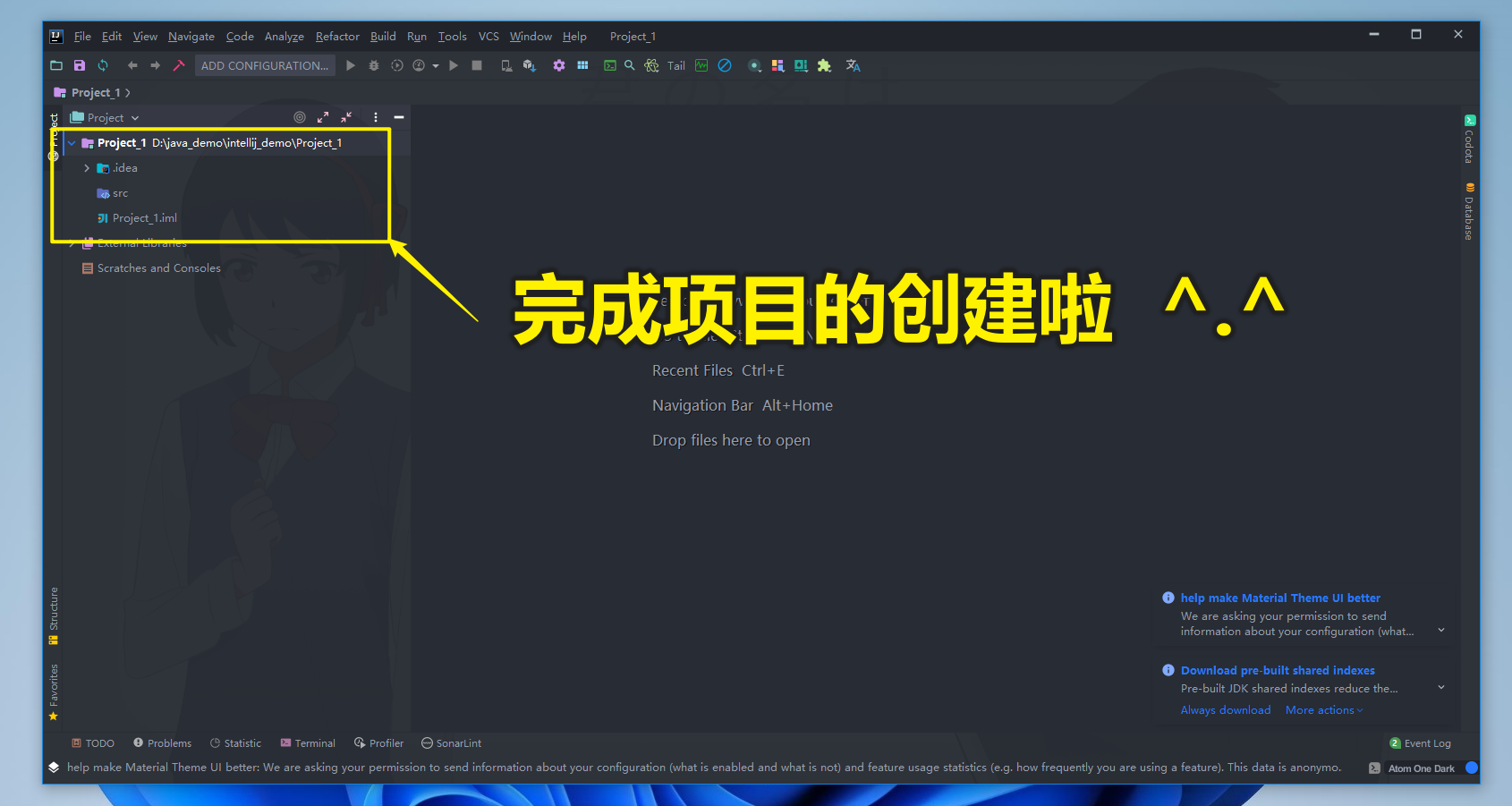Click the Profiler gauge run icon
Image resolution: width=1512 pixels, height=806 pixels.
click(419, 65)
